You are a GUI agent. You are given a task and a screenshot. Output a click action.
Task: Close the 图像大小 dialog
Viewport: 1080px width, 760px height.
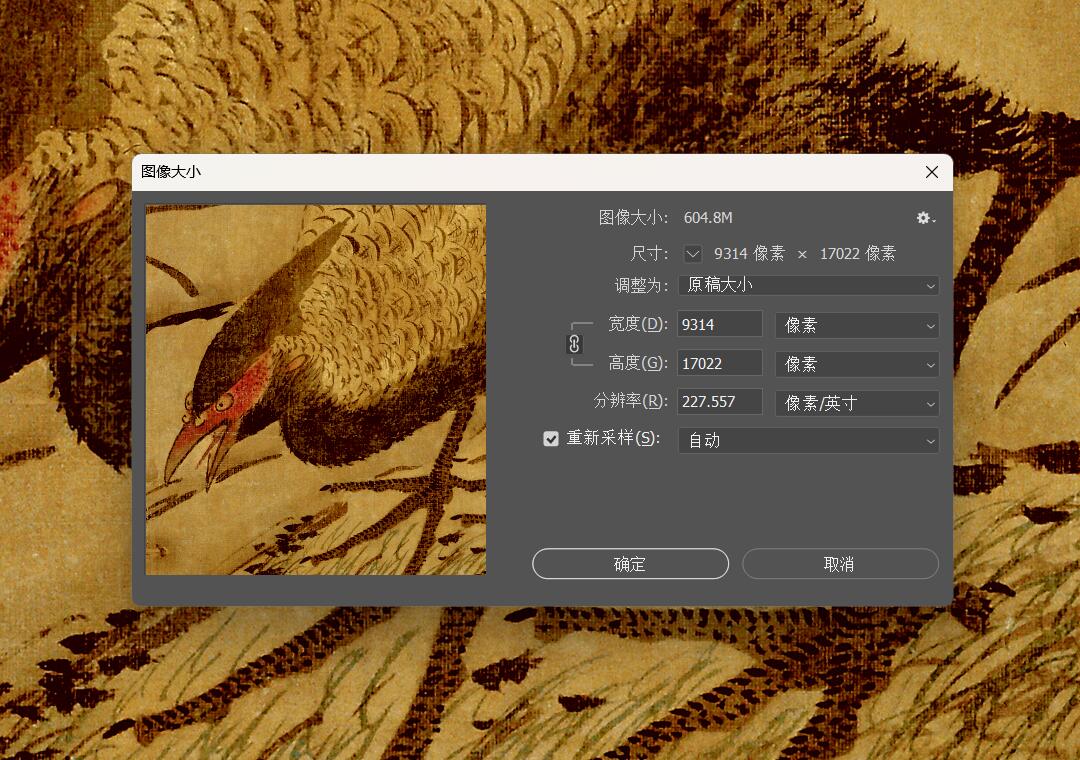[931, 172]
